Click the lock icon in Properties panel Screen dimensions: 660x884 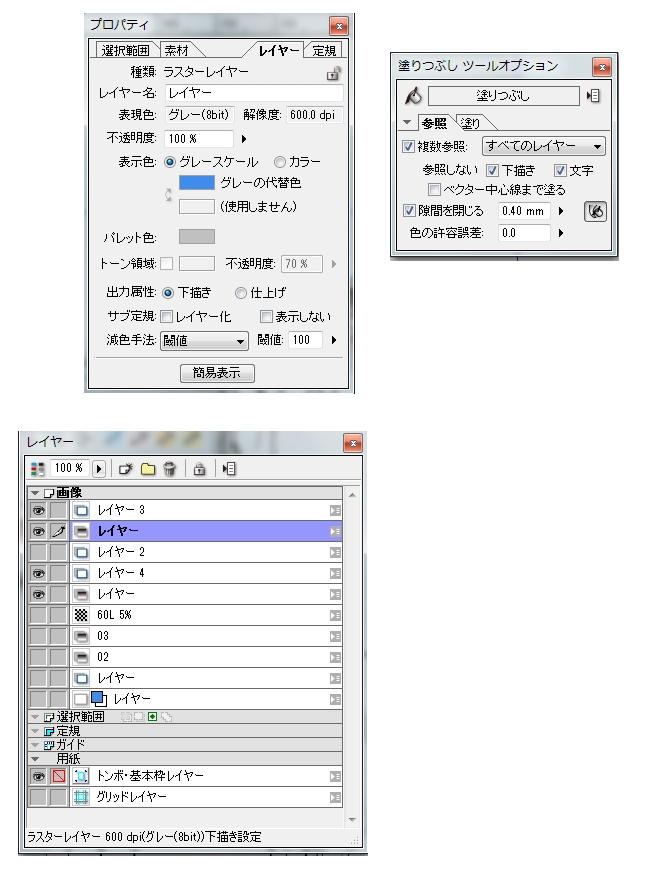(334, 73)
